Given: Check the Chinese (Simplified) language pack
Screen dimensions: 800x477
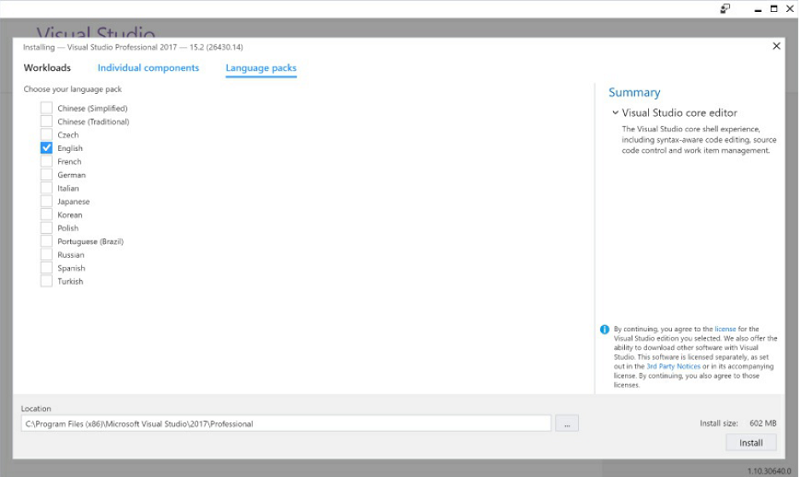Looking at the screenshot, I should 46,108.
